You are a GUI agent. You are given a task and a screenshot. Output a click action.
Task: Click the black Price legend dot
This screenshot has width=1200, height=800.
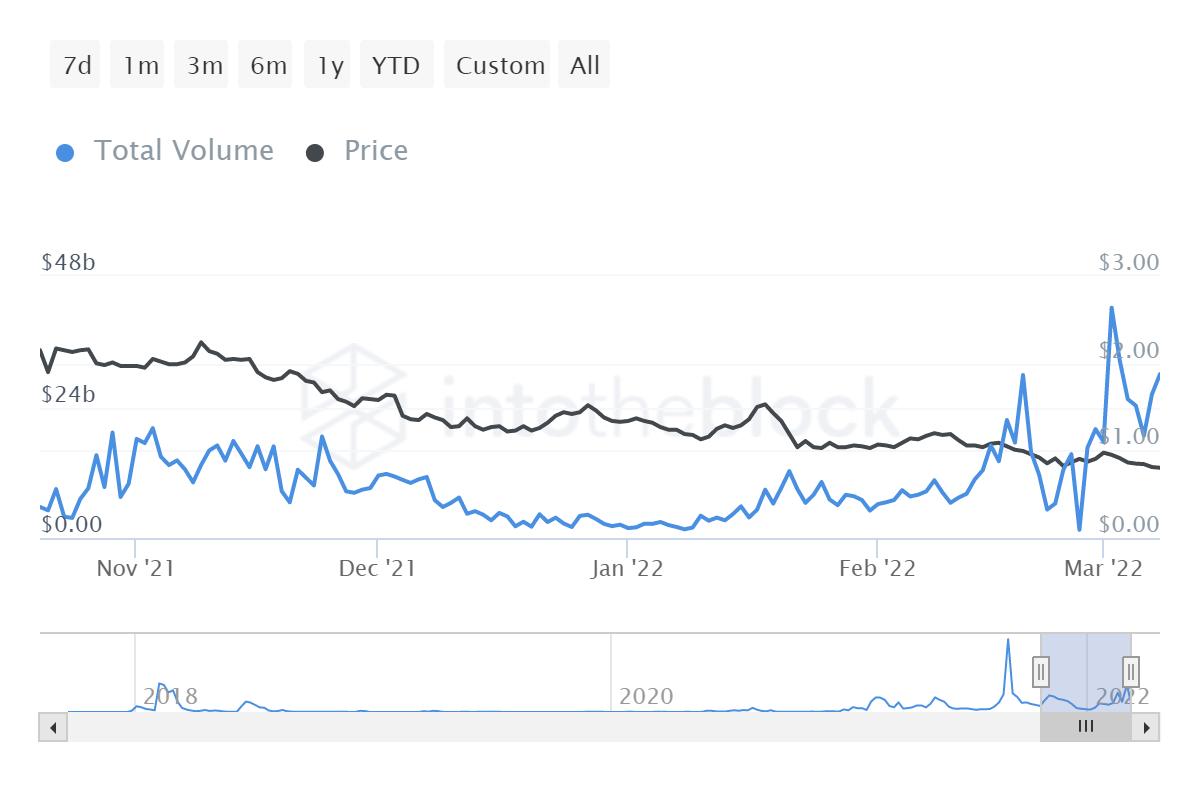(315, 150)
